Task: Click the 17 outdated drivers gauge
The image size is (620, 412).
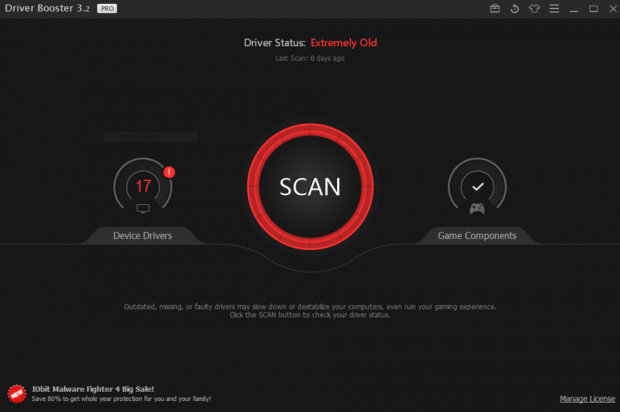Action: point(143,186)
